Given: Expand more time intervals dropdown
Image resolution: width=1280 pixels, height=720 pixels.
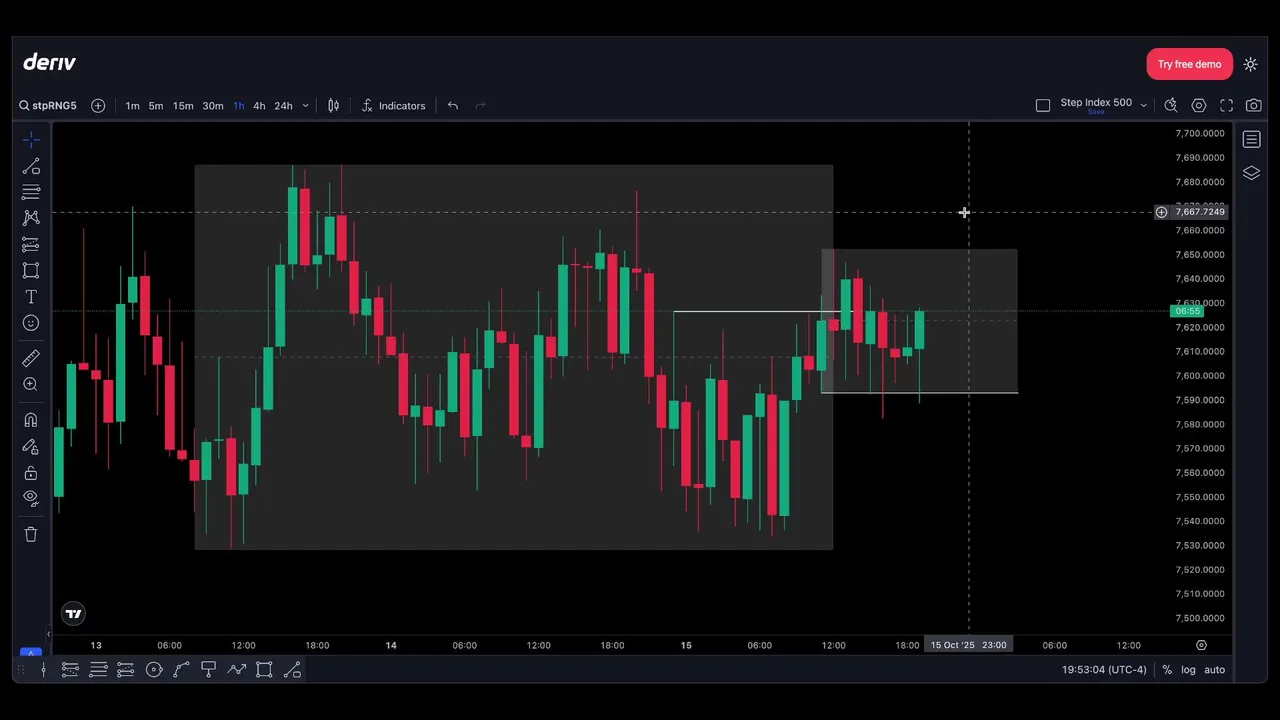Looking at the screenshot, I should coord(305,105).
